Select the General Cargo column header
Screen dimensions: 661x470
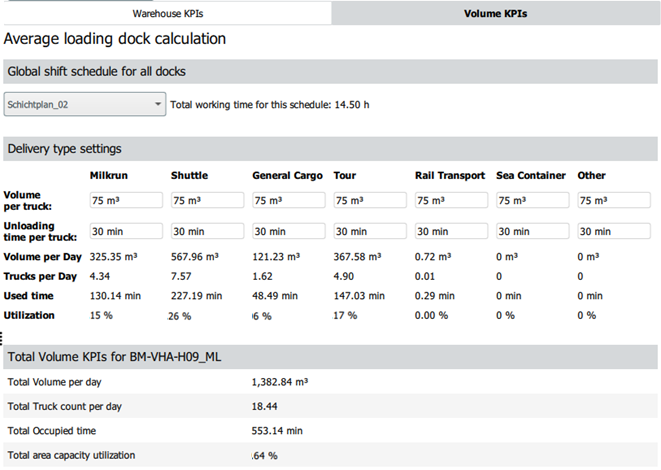(x=288, y=176)
